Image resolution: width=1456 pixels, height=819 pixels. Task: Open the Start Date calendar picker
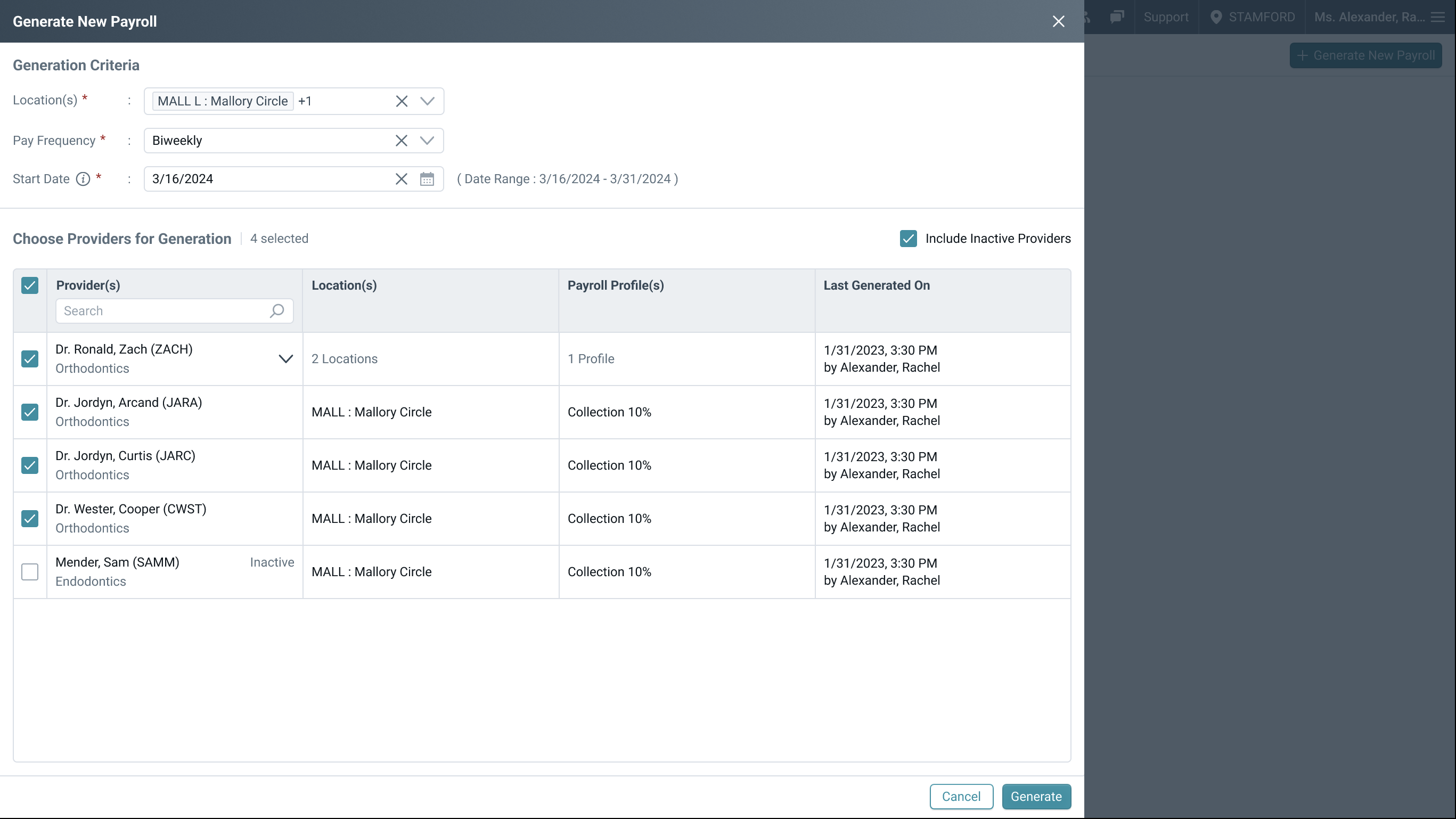tap(427, 179)
